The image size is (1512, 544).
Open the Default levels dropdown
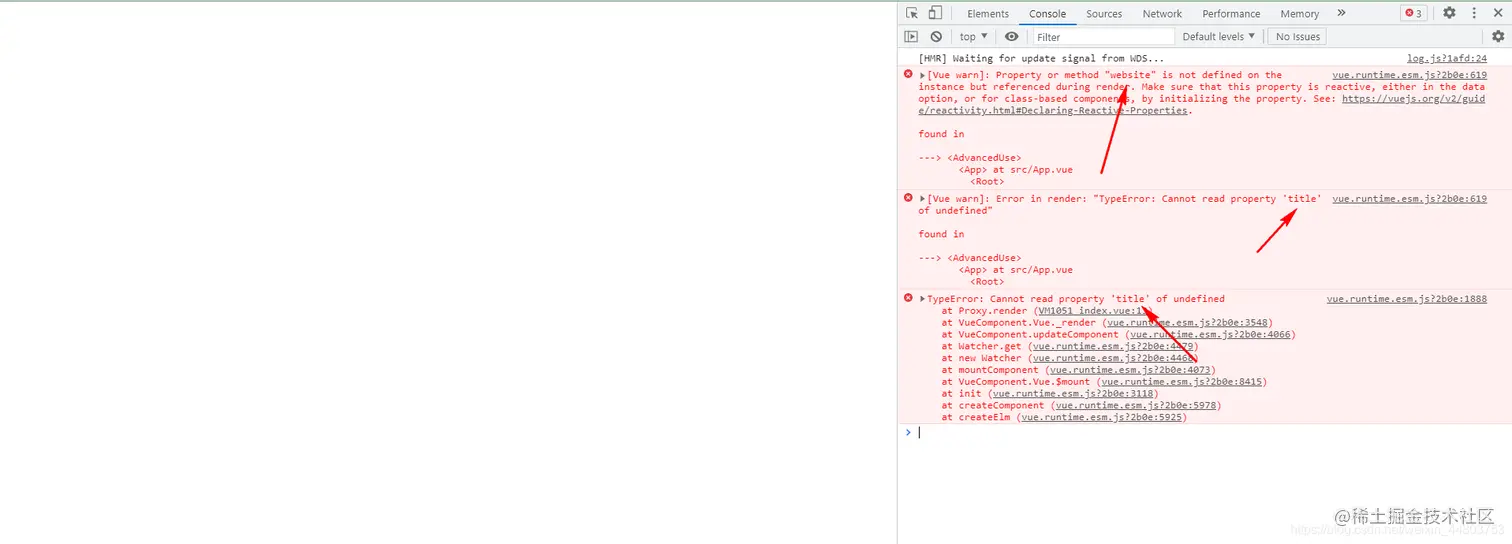1218,36
